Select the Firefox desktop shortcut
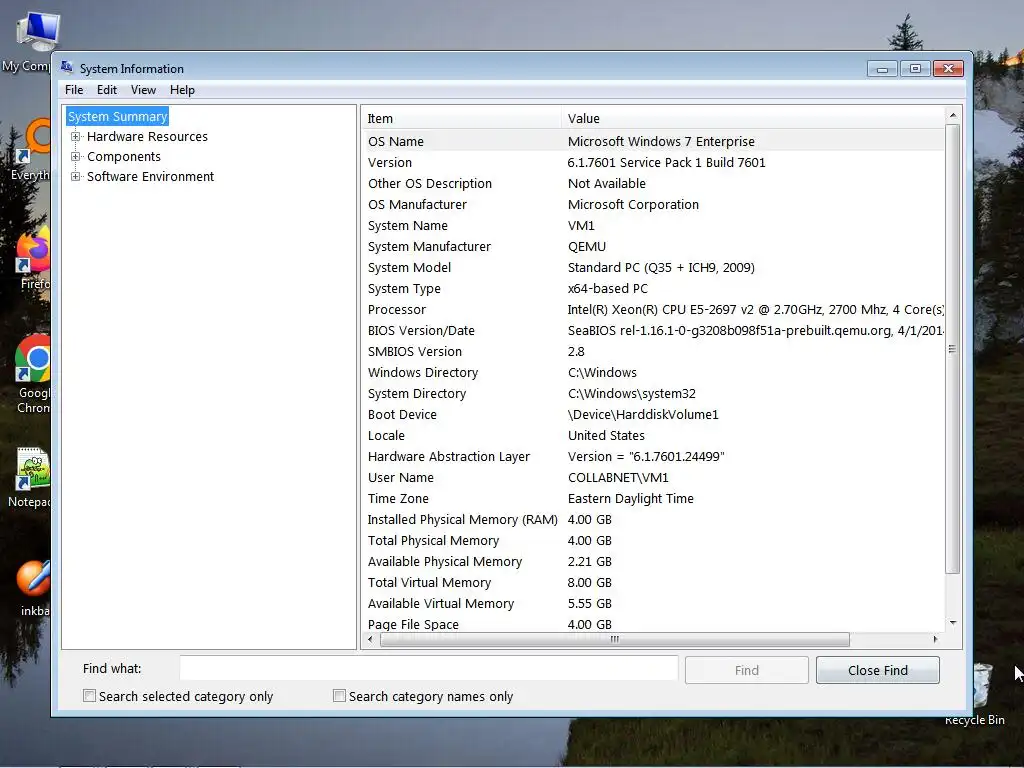The height and width of the screenshot is (768, 1024). coord(31,259)
